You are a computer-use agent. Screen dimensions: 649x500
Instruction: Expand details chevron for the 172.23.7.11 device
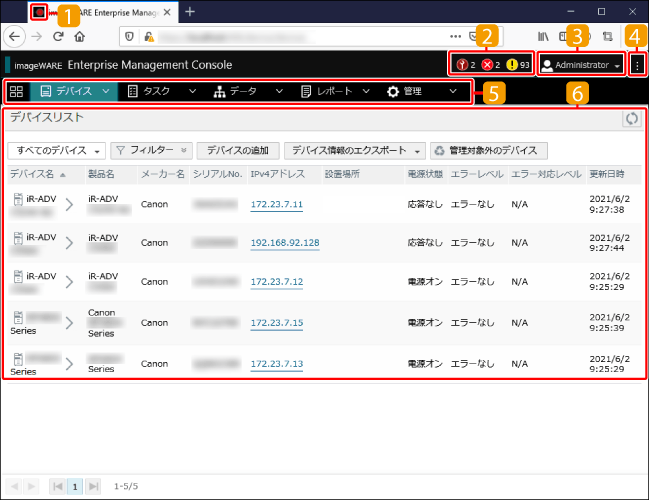click(69, 205)
